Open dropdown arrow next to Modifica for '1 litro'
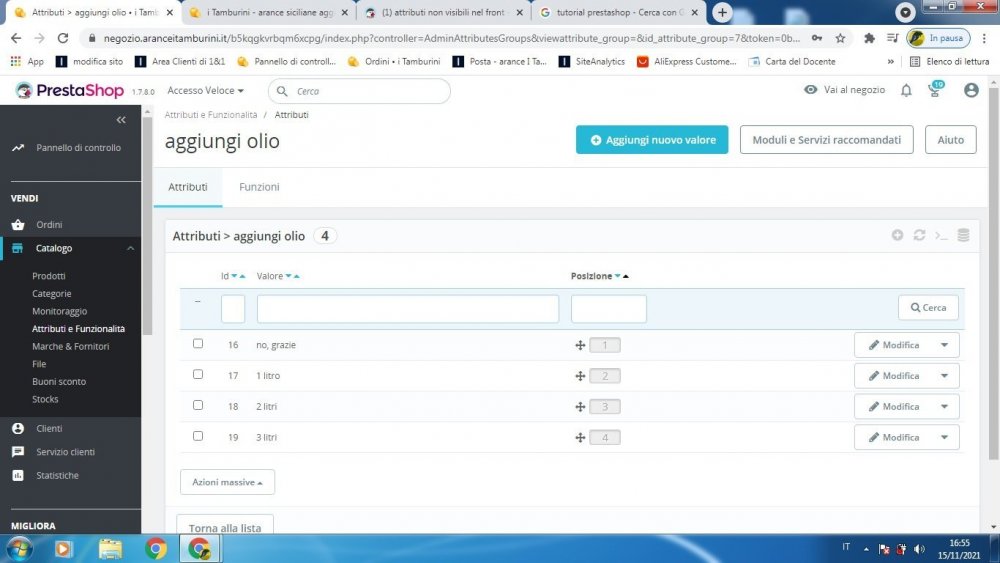The width and height of the screenshot is (1000, 563). click(x=945, y=376)
